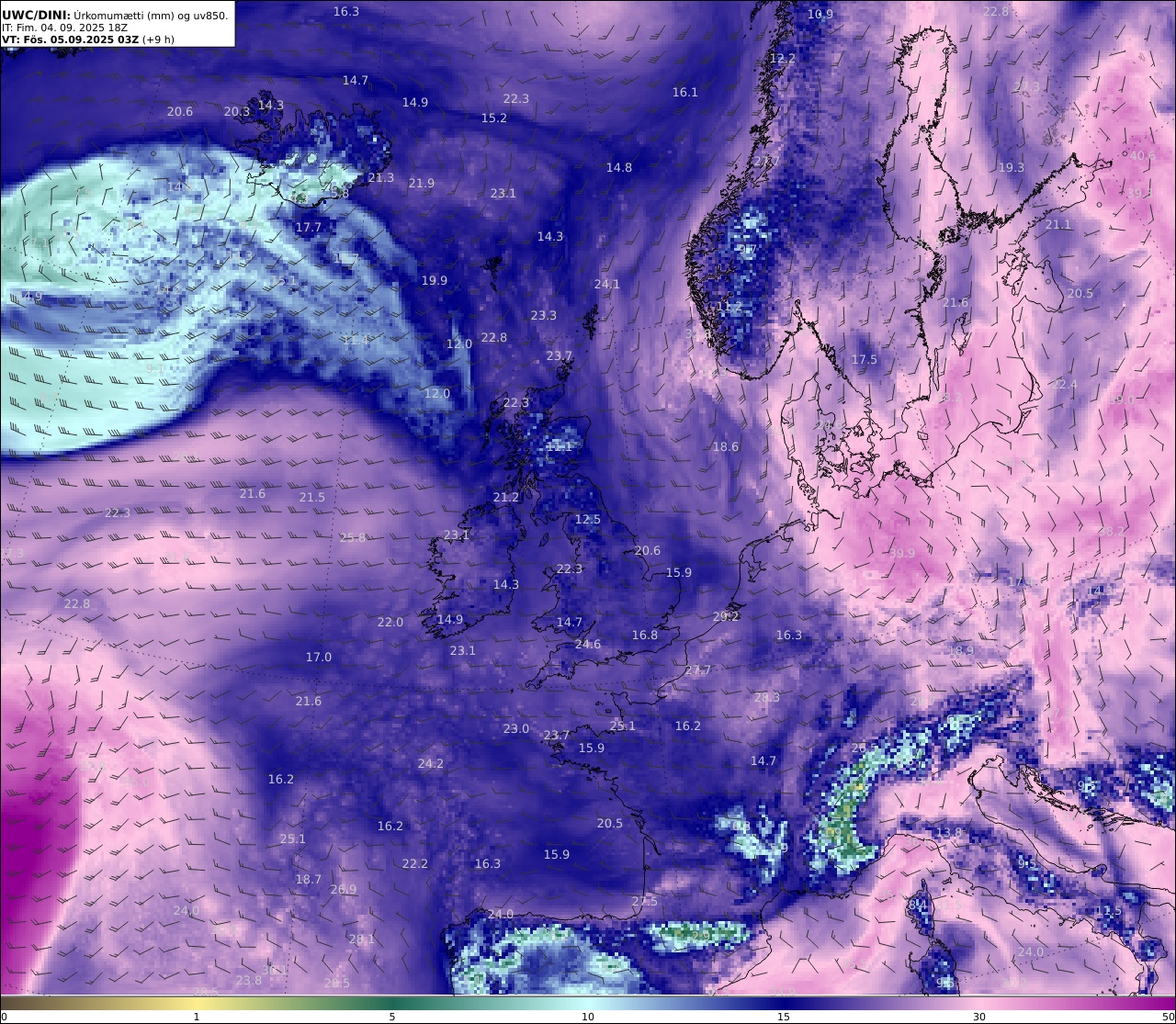Click the 10.9 value at the top of the map
Image resolution: width=1176 pixels, height=1024 pixels.
pos(820,14)
